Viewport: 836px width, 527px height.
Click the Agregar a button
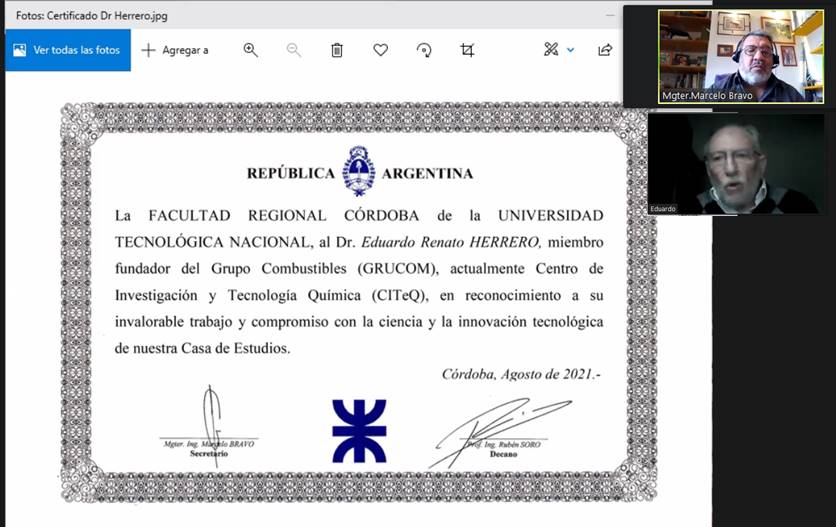pos(175,50)
